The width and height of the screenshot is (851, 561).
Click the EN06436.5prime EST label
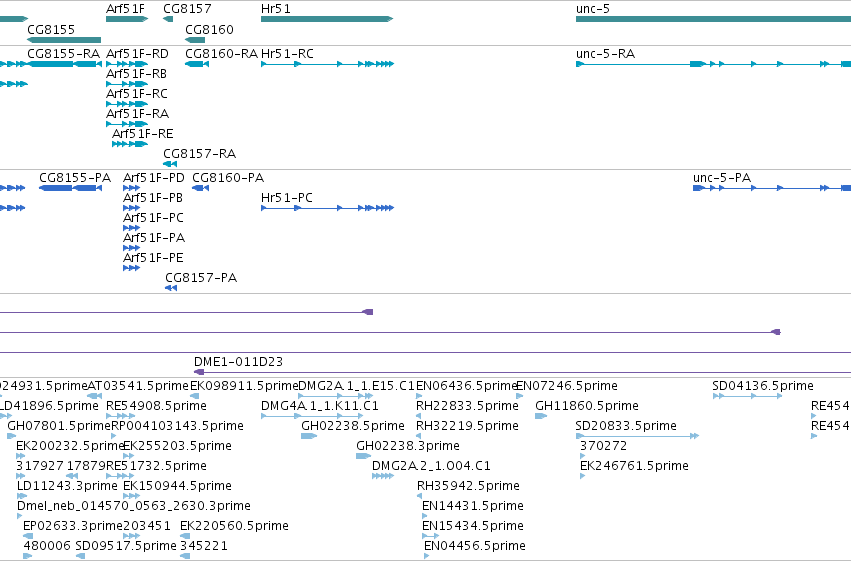click(x=467, y=386)
